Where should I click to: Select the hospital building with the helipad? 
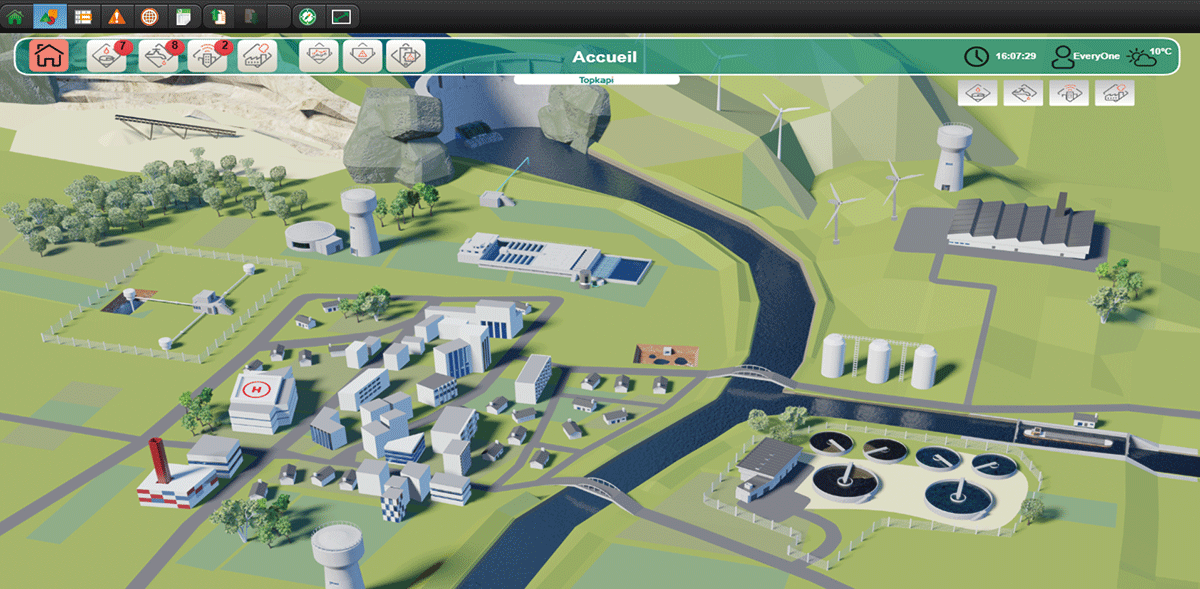(x=262, y=397)
